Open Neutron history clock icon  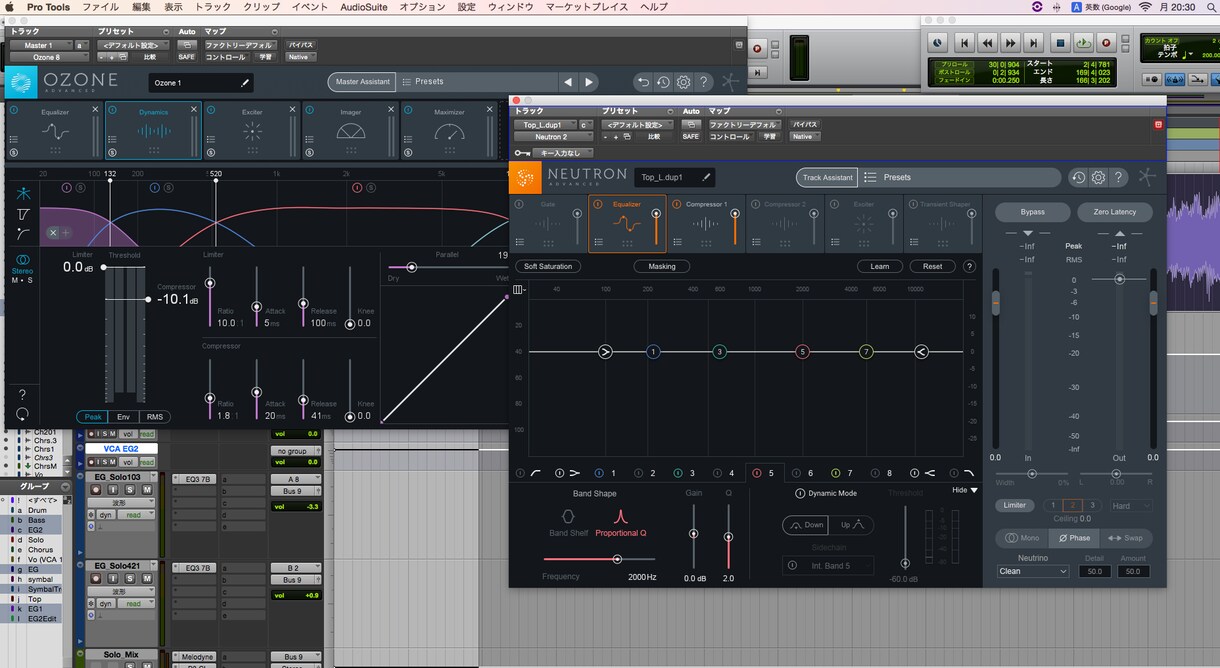click(1078, 177)
